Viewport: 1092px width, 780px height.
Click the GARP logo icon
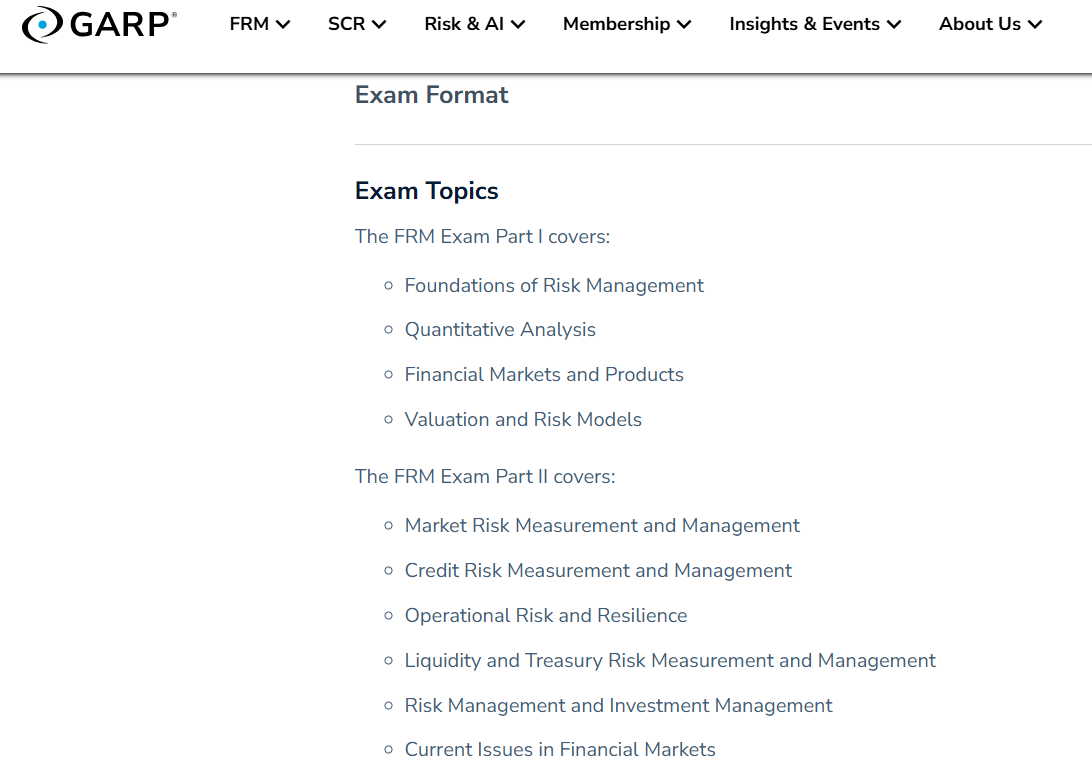click(43, 24)
